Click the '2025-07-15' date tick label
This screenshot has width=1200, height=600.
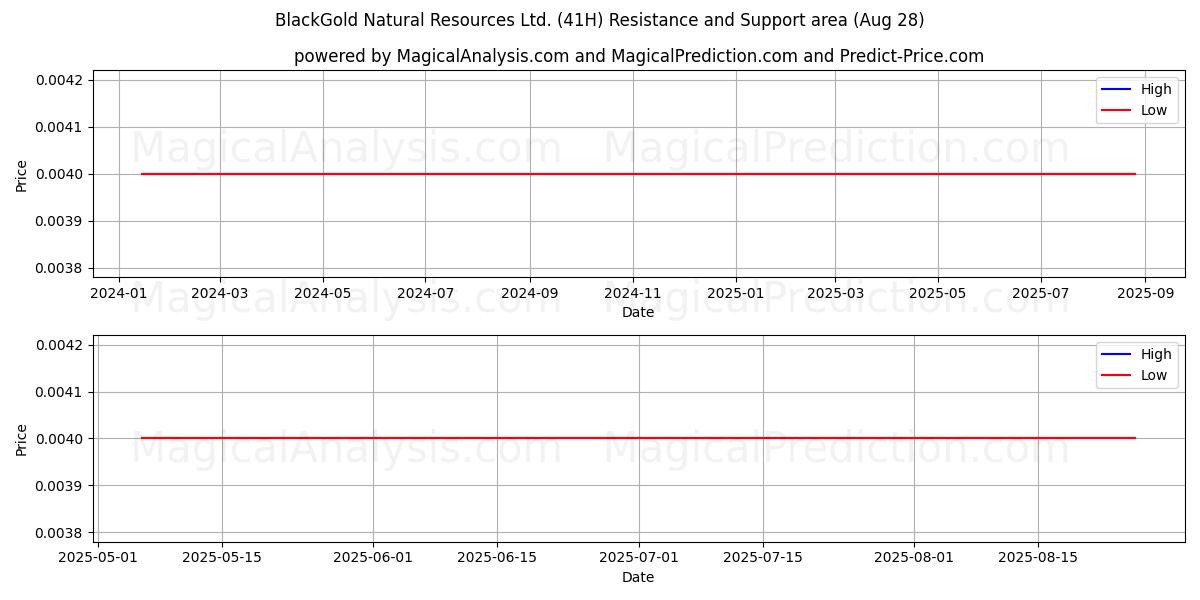(763, 558)
